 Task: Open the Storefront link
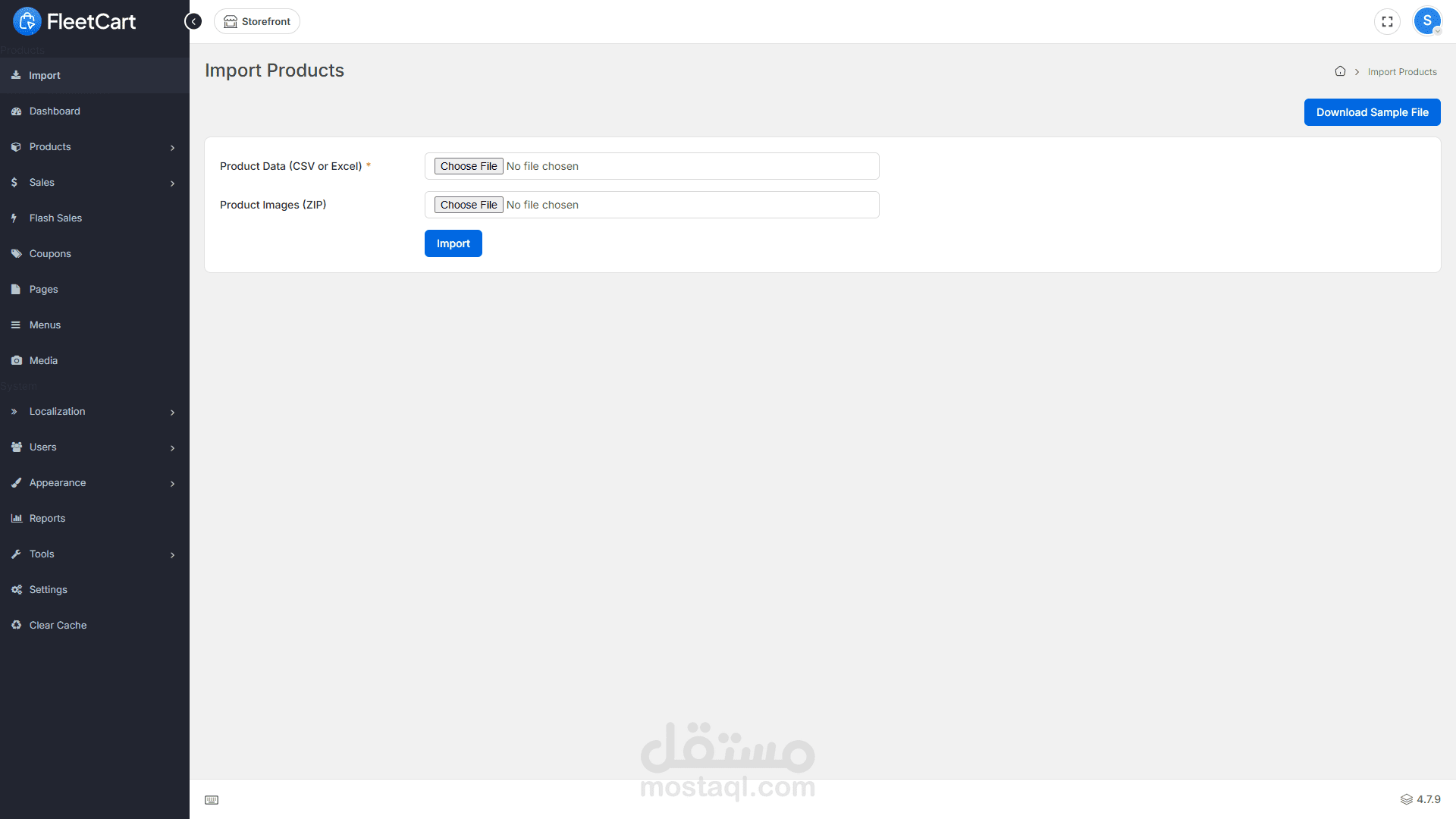pyautogui.click(x=257, y=21)
